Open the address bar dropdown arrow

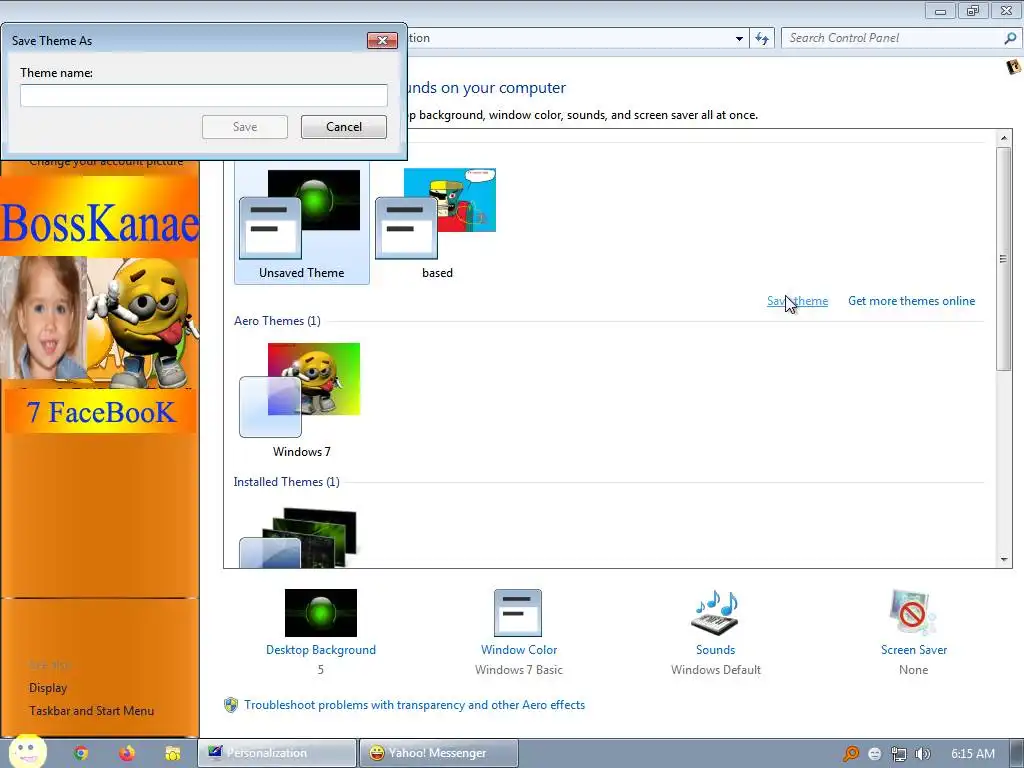click(x=739, y=39)
